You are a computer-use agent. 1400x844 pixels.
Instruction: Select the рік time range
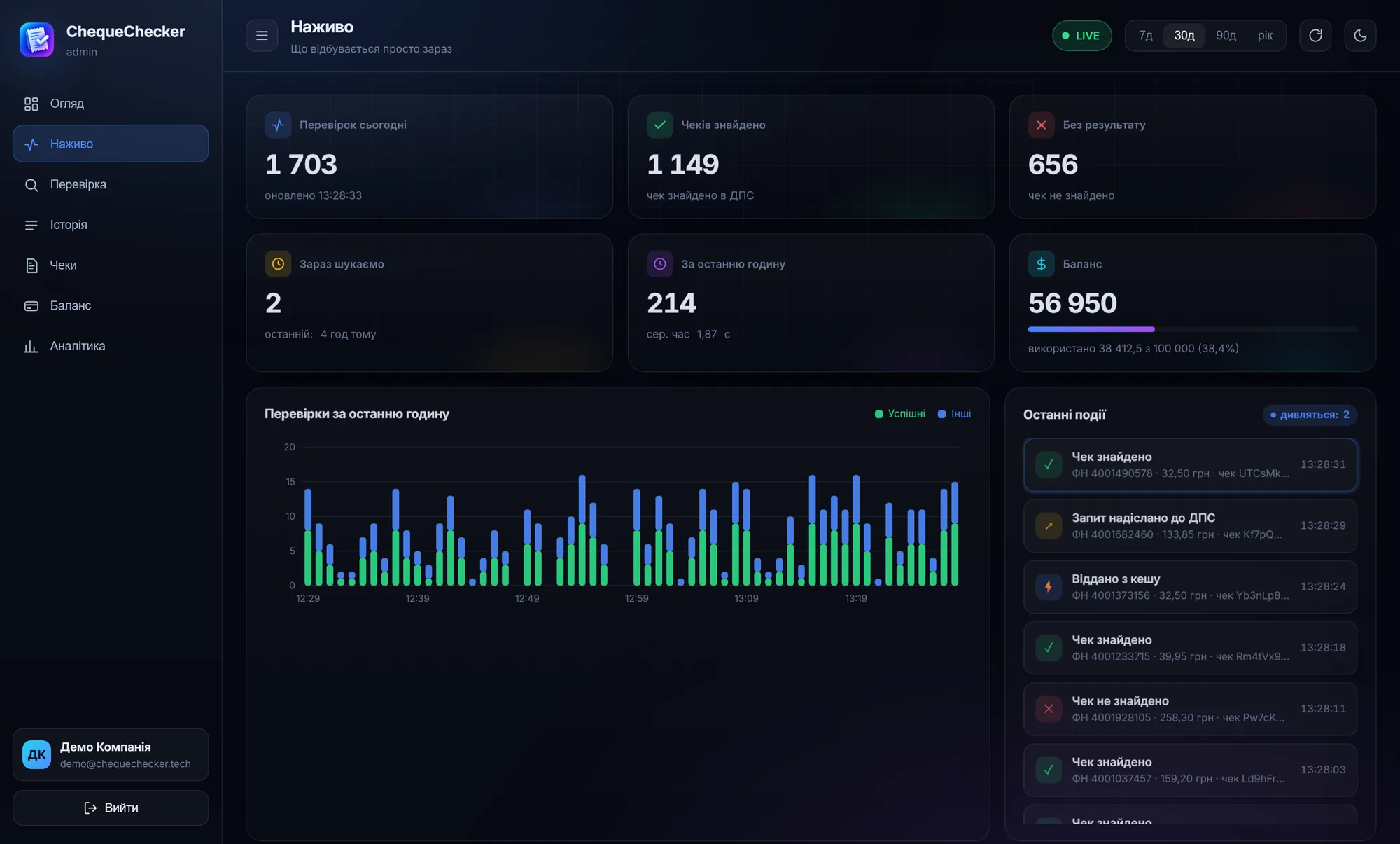tap(1265, 36)
